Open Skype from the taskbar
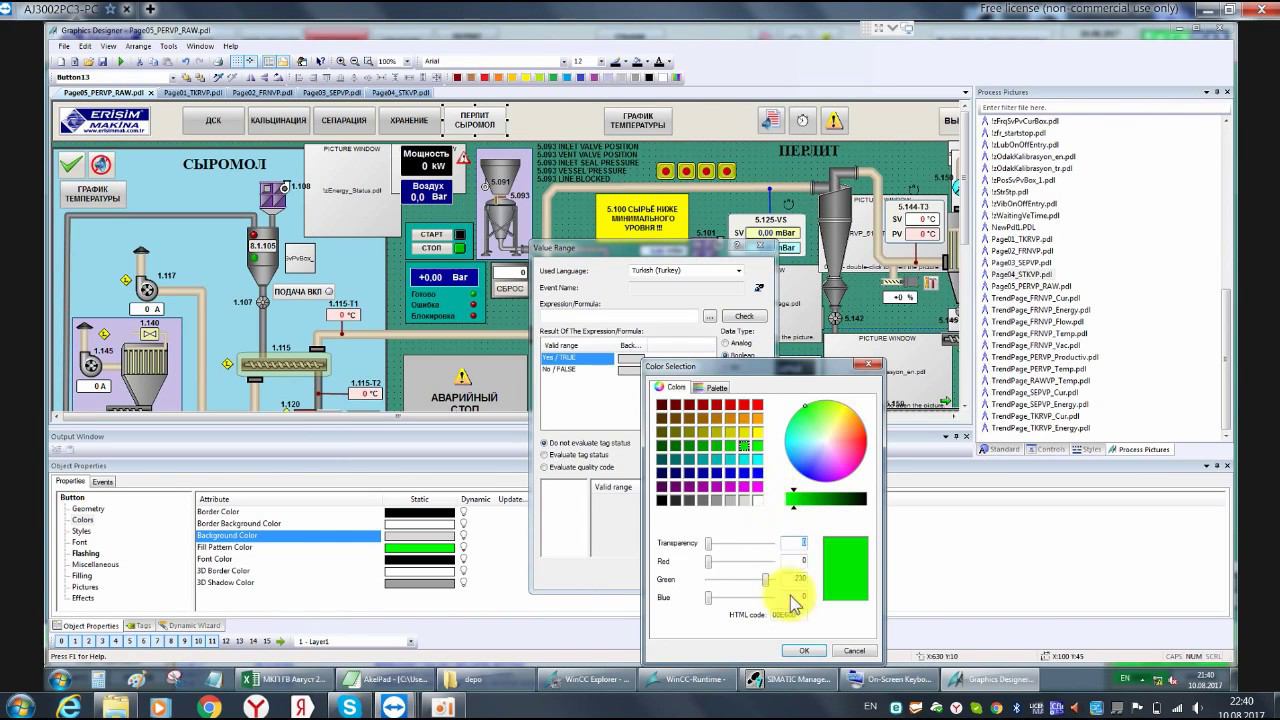The height and width of the screenshot is (720, 1280). point(349,707)
